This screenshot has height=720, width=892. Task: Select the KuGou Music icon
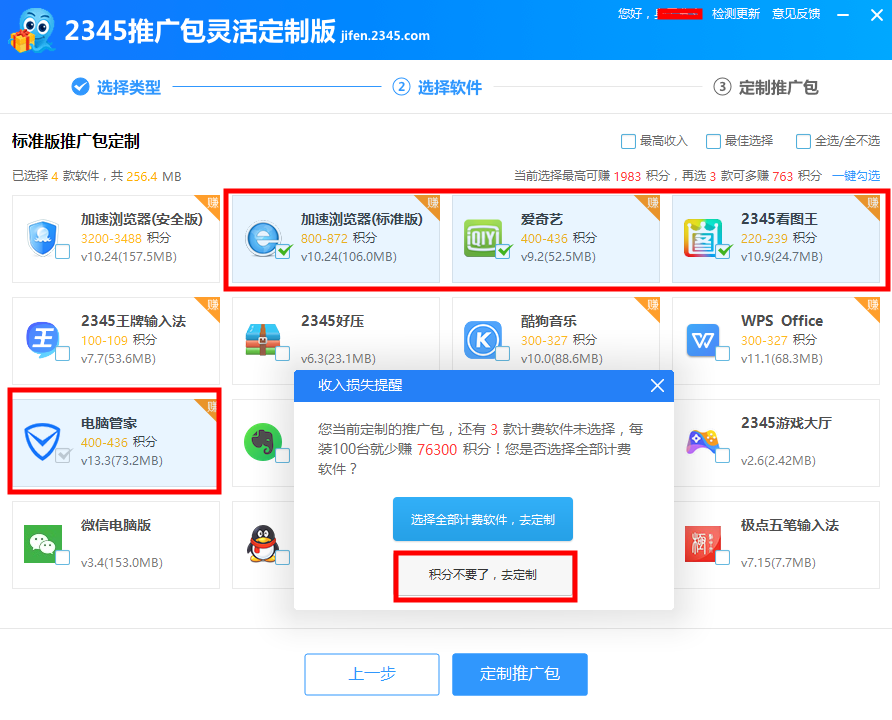click(484, 340)
